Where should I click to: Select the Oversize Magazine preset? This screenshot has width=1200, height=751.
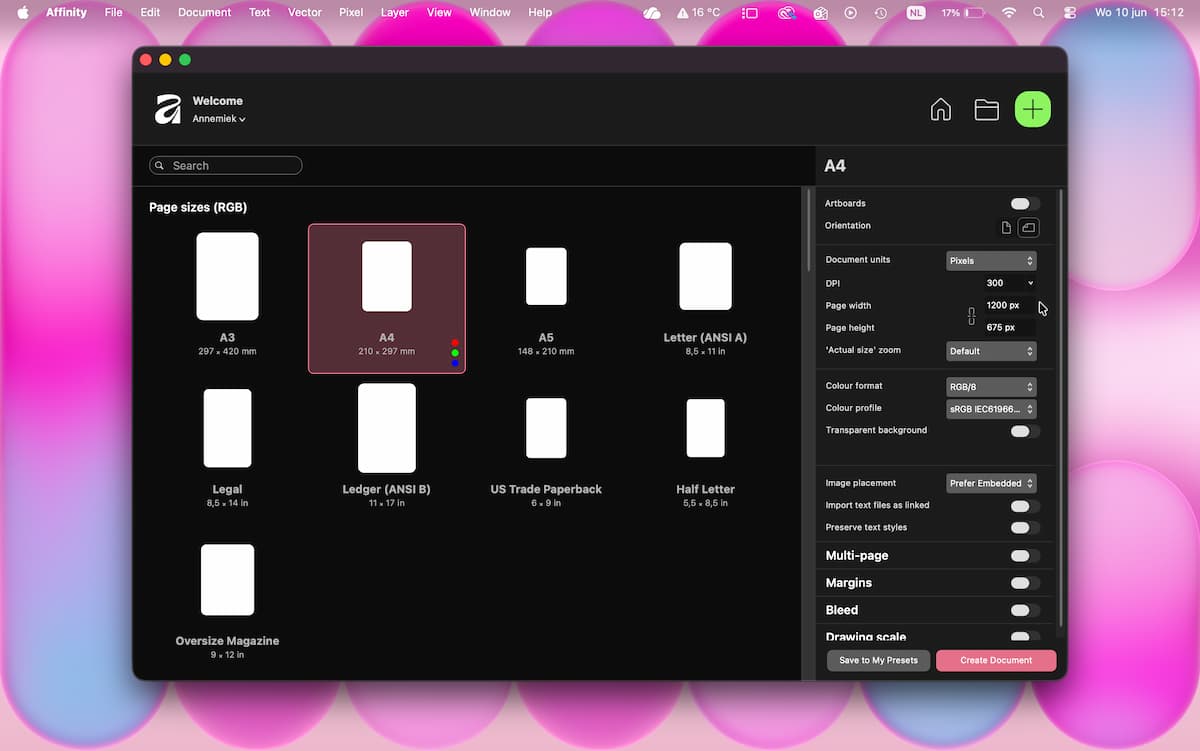(x=227, y=600)
